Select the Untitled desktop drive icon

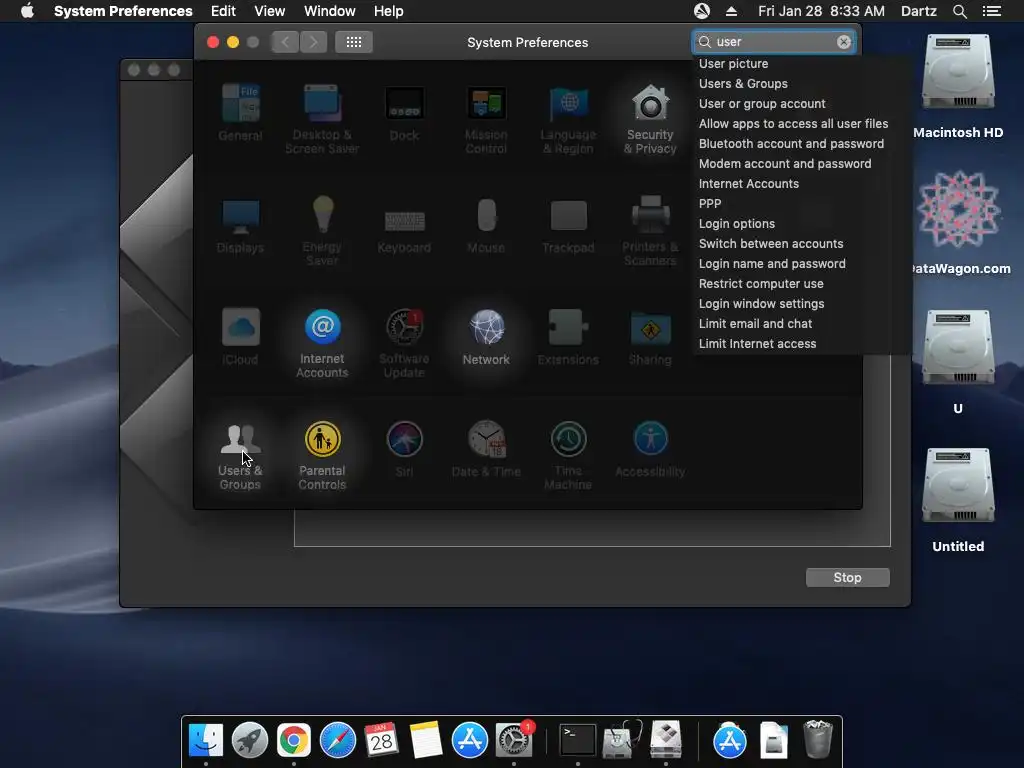click(x=957, y=500)
